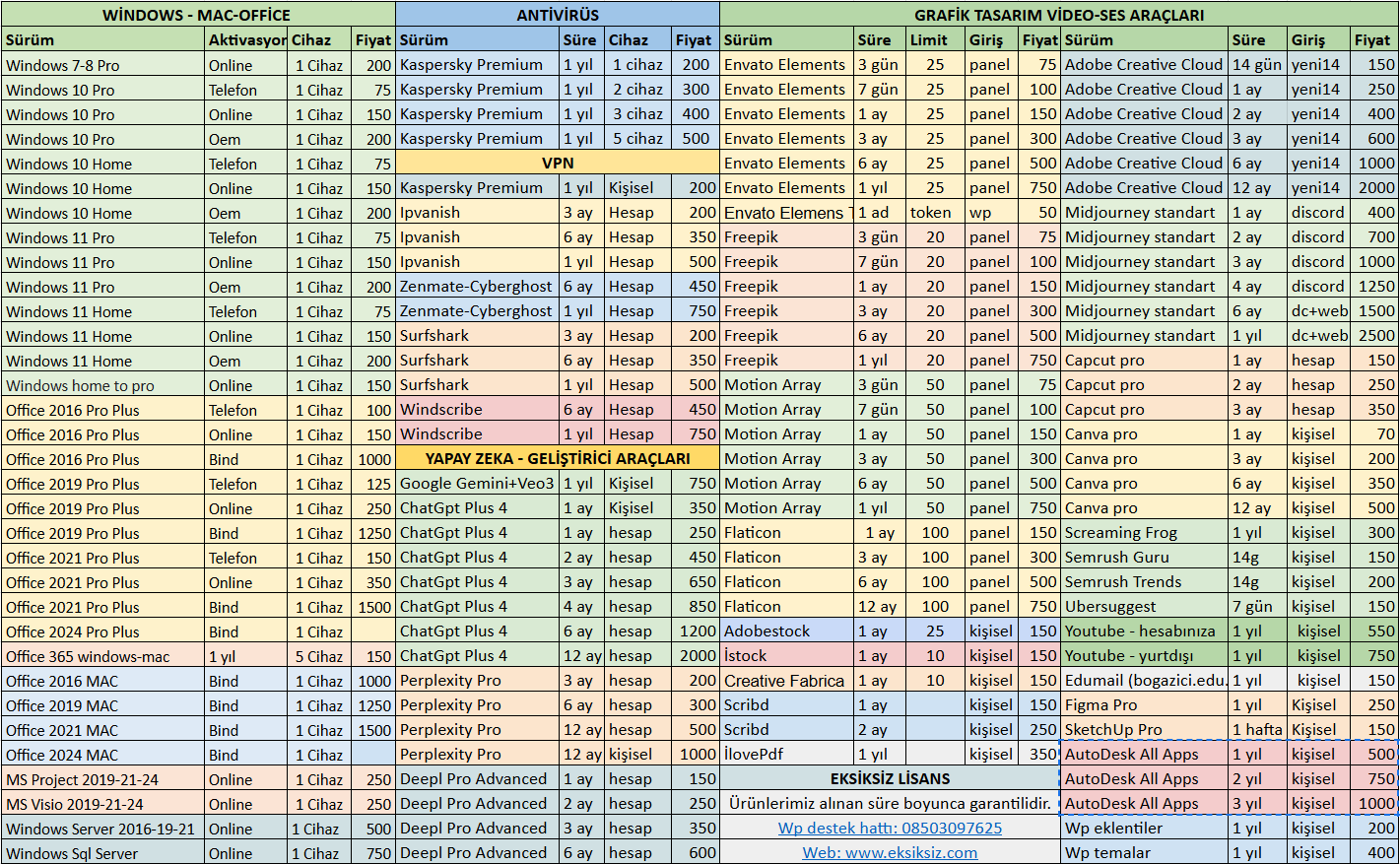Select the yellow VPN header cell
This screenshot has width=1400, height=864.
(558, 163)
